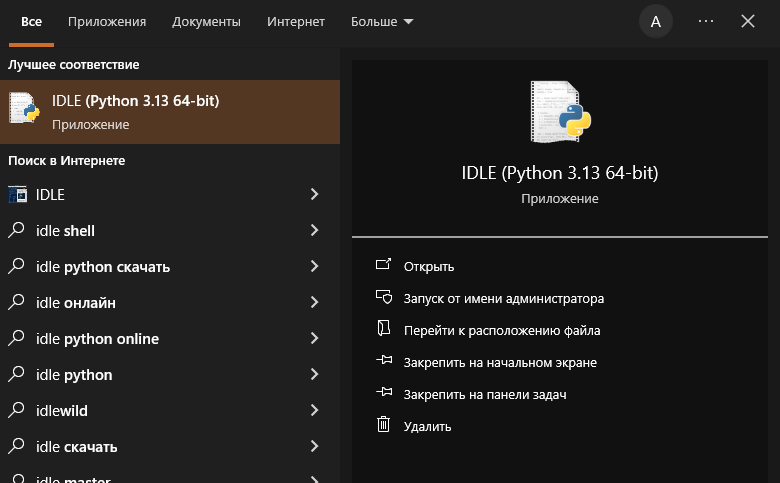The image size is (780, 483).
Task: Click search icon beside idle python скачать
Action: 16,266
